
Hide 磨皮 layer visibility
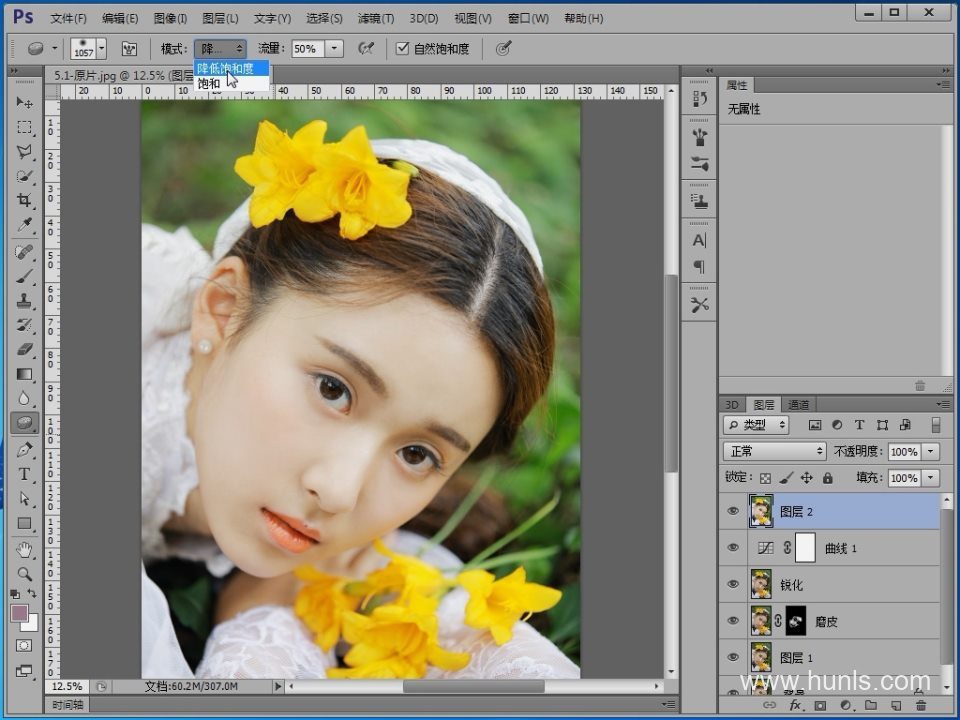coord(733,621)
